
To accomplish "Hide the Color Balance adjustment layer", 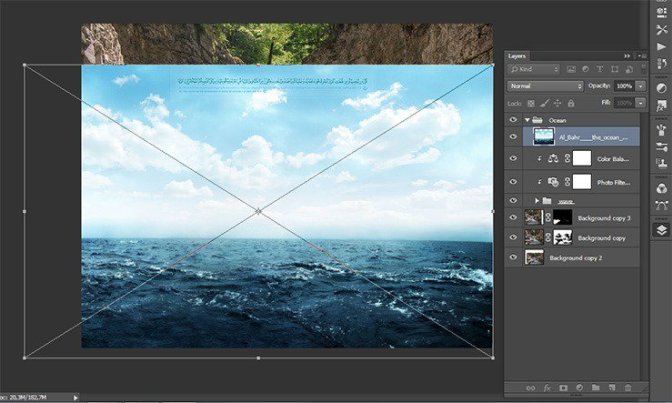I will [514, 158].
